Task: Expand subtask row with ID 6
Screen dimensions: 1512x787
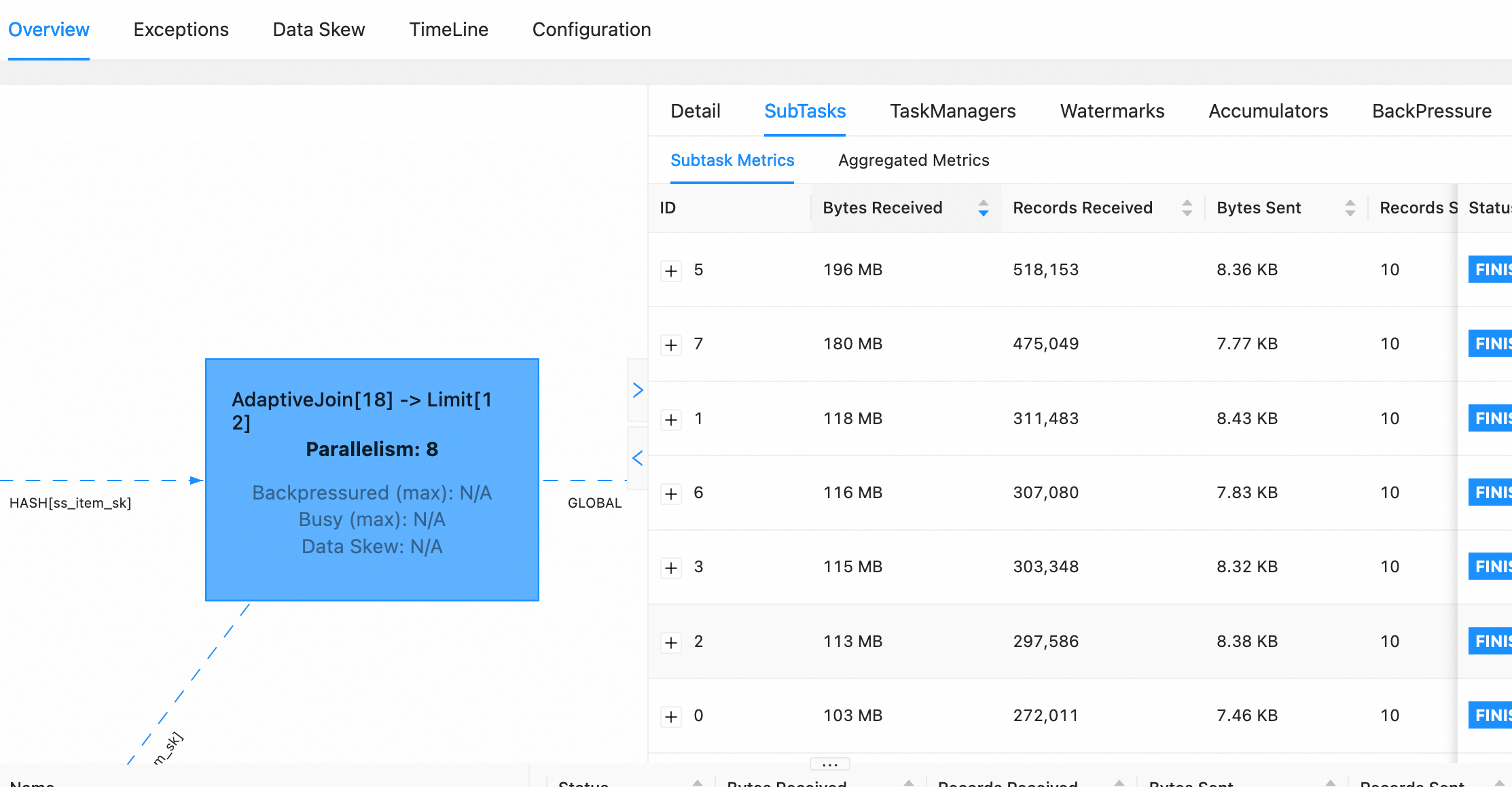Action: pyautogui.click(x=671, y=493)
